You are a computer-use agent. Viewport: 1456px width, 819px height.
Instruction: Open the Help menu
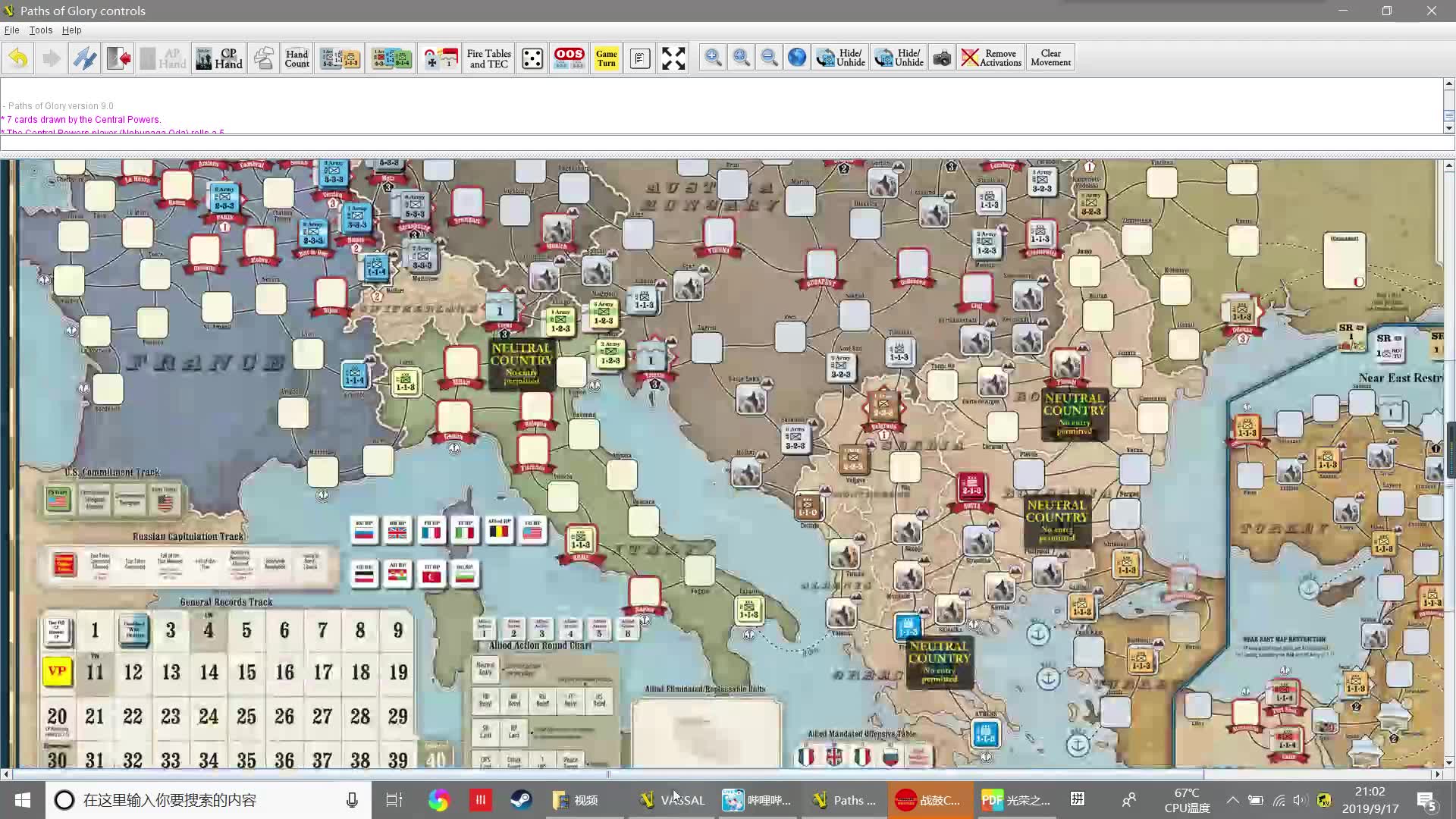click(72, 30)
